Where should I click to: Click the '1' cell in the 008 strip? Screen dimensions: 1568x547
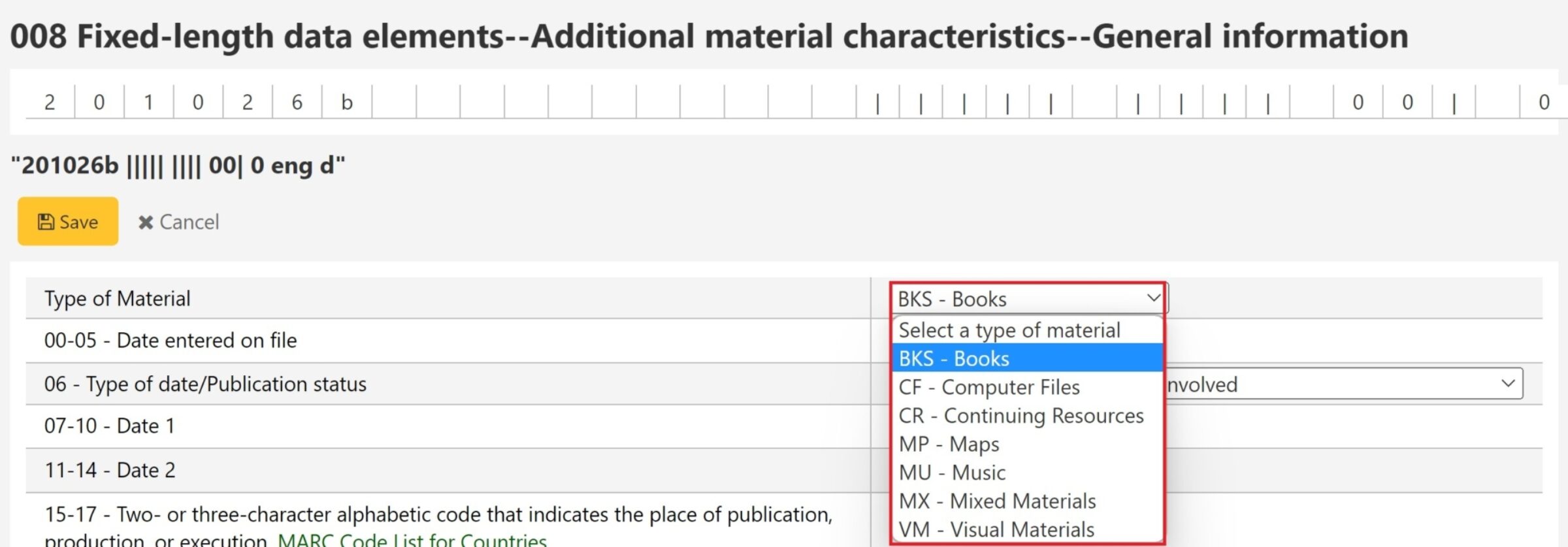(149, 102)
